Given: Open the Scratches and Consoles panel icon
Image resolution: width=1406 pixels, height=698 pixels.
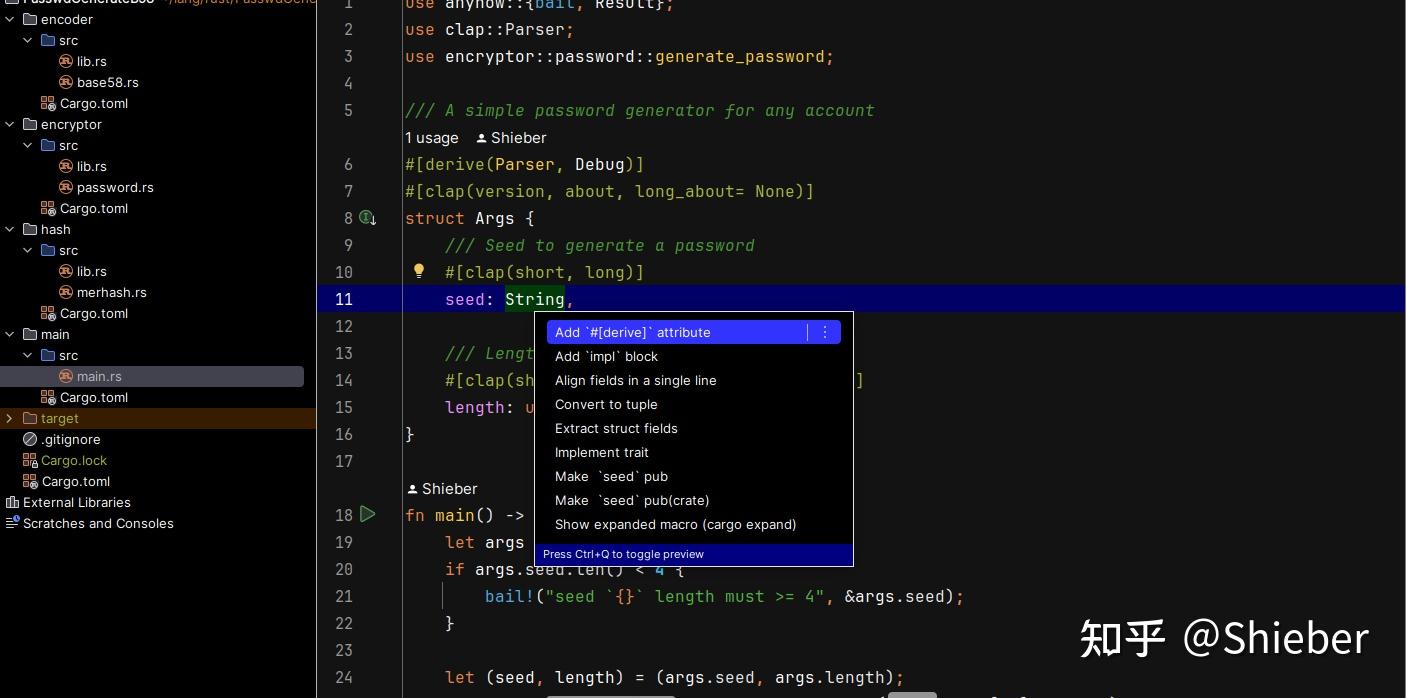Looking at the screenshot, I should (10, 523).
